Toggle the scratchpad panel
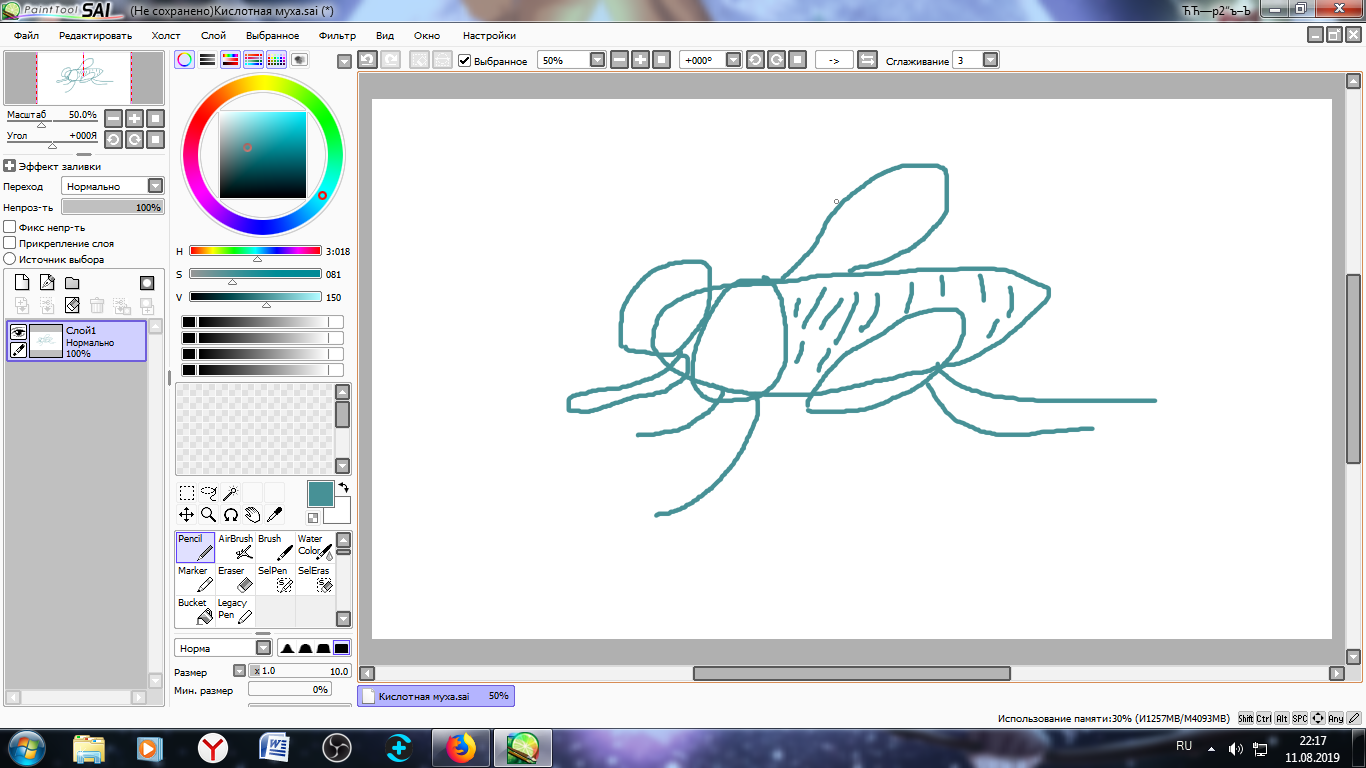The height and width of the screenshot is (768, 1366). point(299,60)
